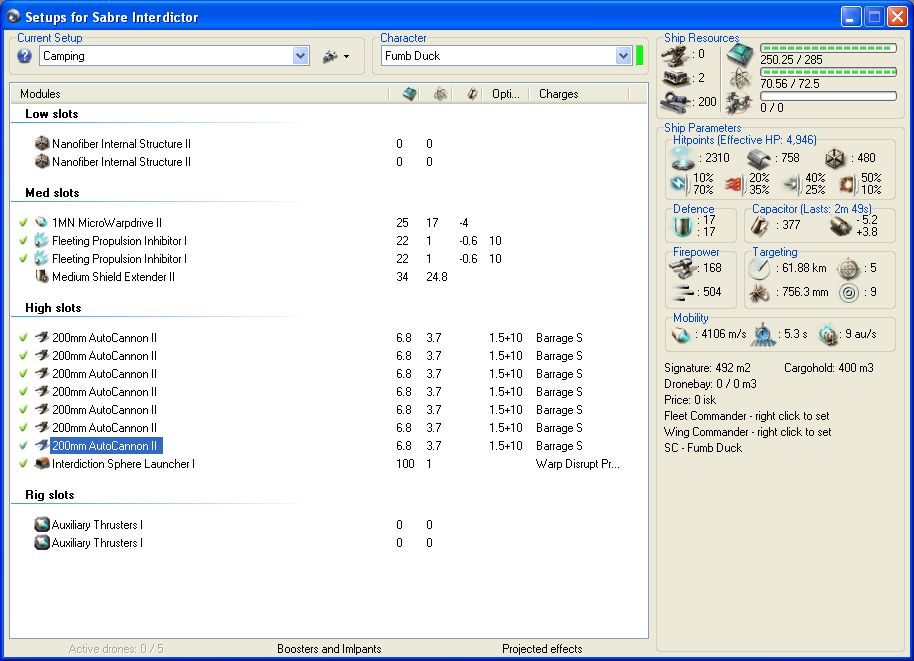Click the max velocity icon showing 4106 m/s
Viewport: 914px width, 661px height.
click(681, 335)
